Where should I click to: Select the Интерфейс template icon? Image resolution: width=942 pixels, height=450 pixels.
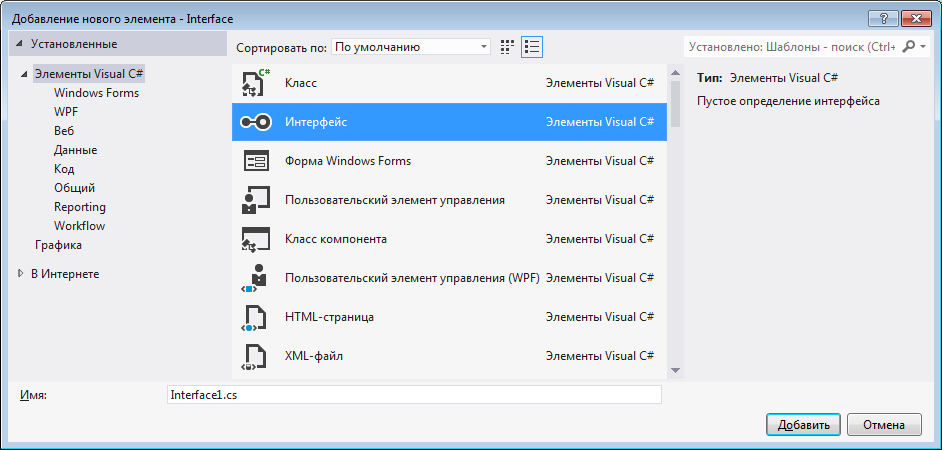[256, 122]
